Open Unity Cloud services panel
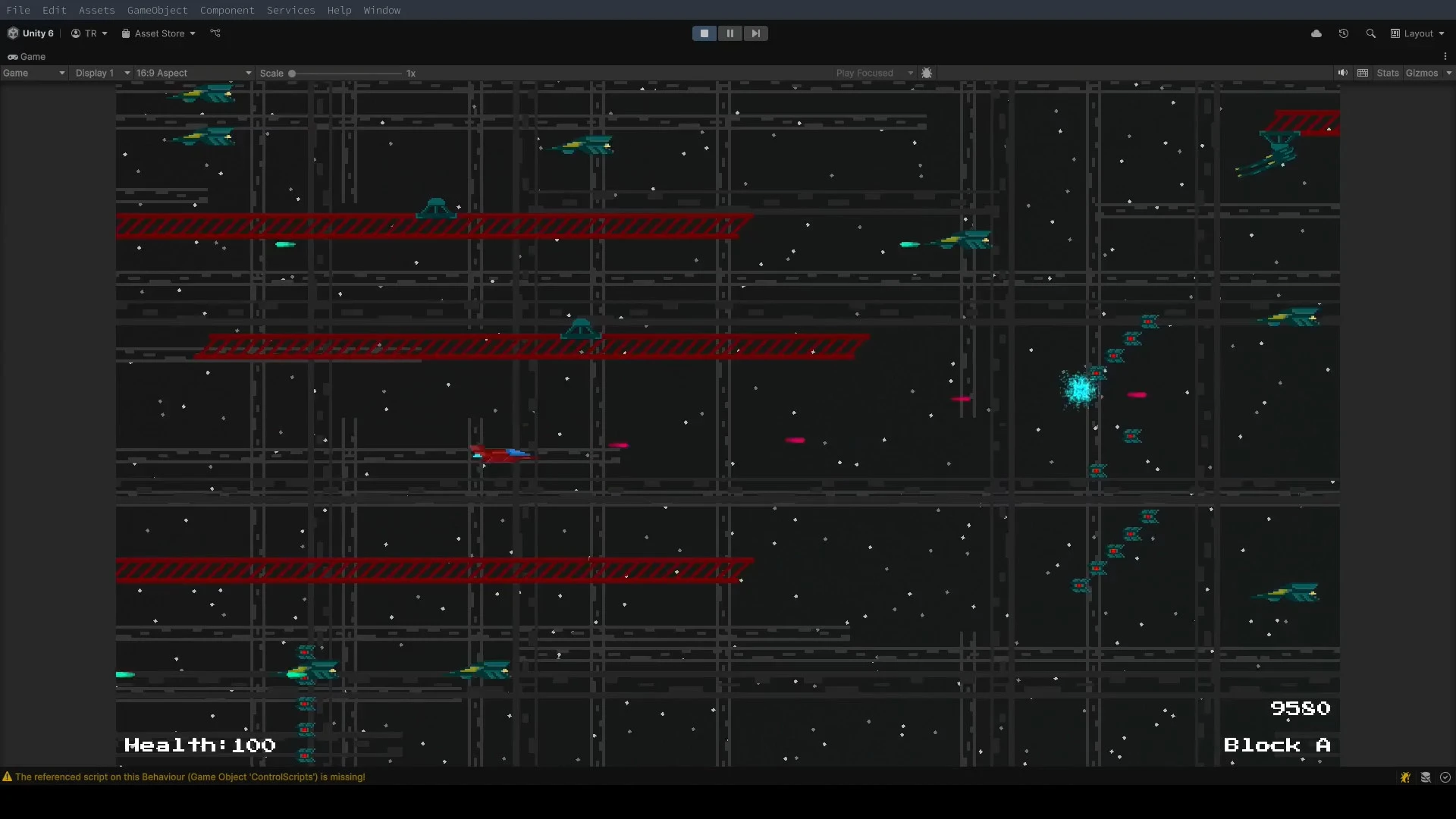 pyautogui.click(x=1316, y=33)
